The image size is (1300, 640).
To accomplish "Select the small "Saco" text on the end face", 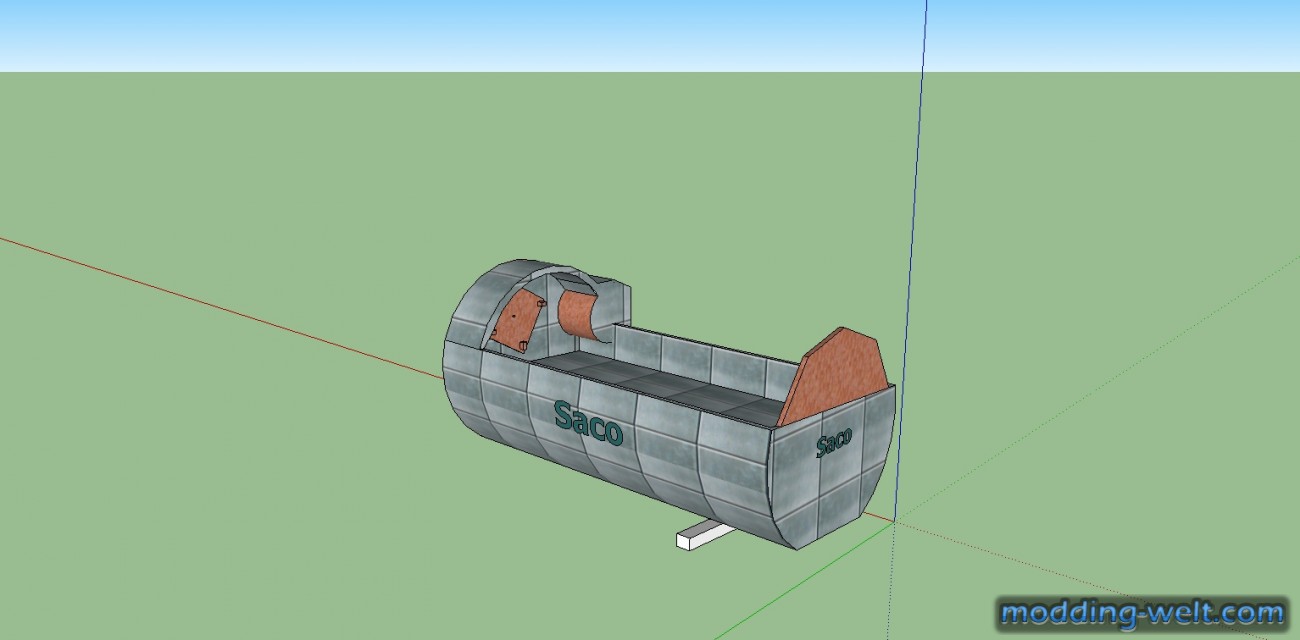I will point(834,441).
